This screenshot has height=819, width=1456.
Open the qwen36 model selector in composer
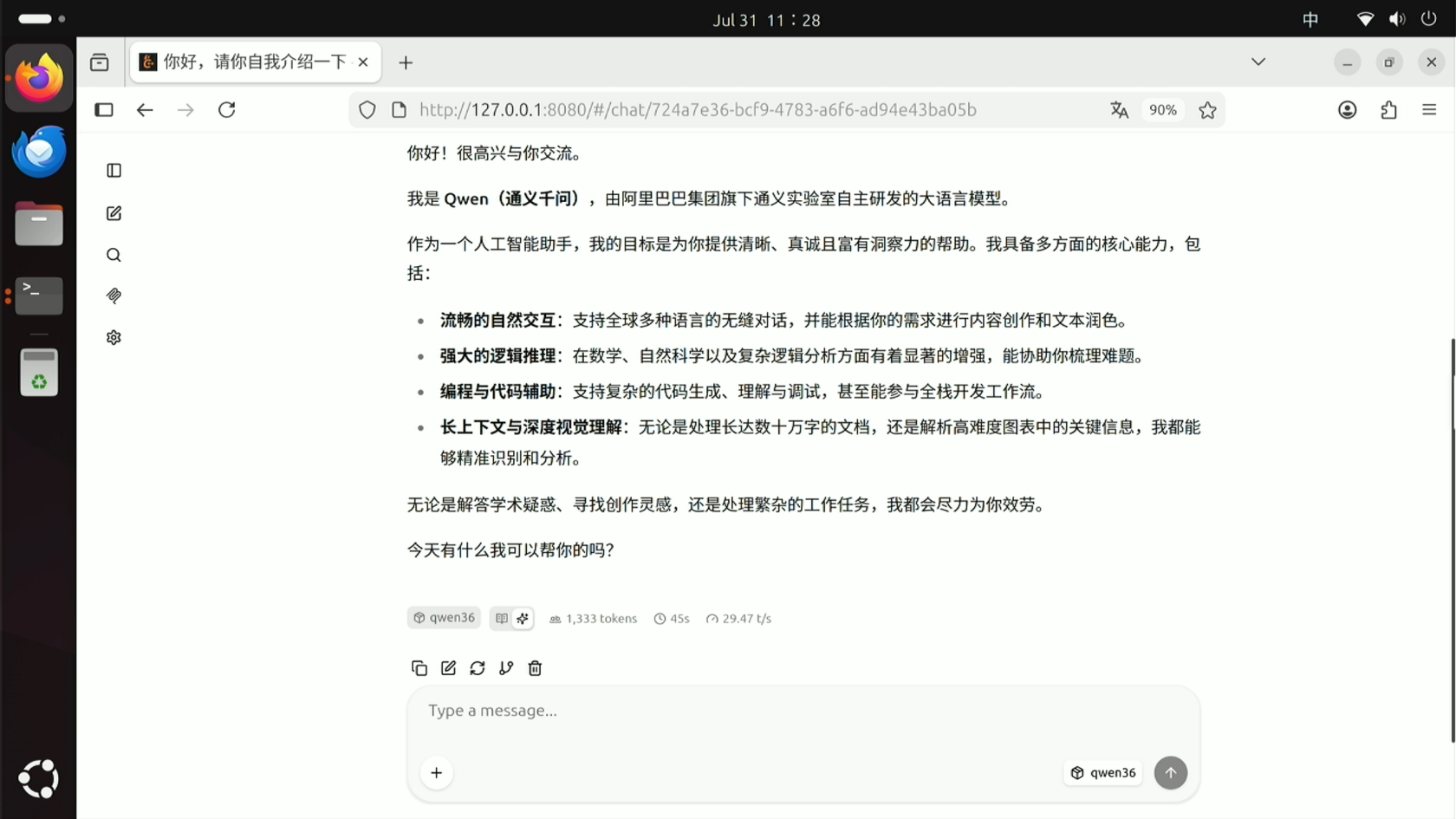(x=1103, y=773)
